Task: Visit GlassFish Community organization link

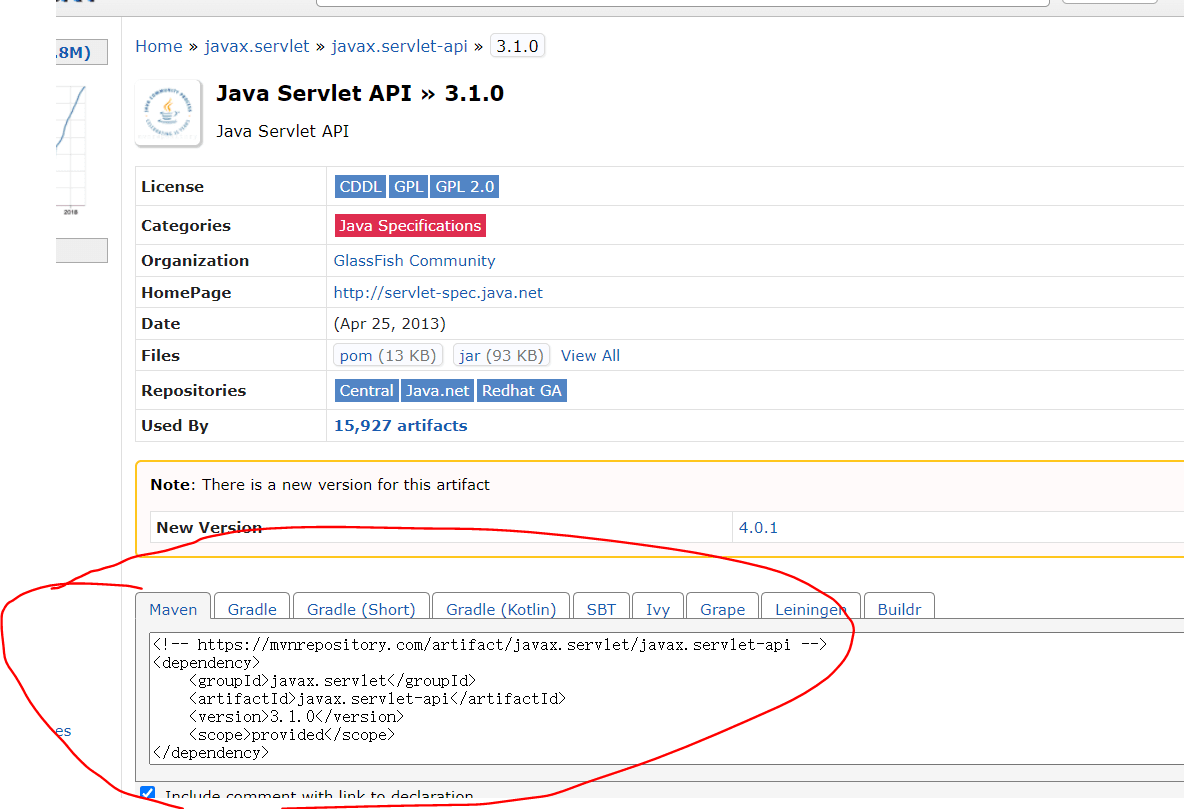Action: (x=415, y=261)
